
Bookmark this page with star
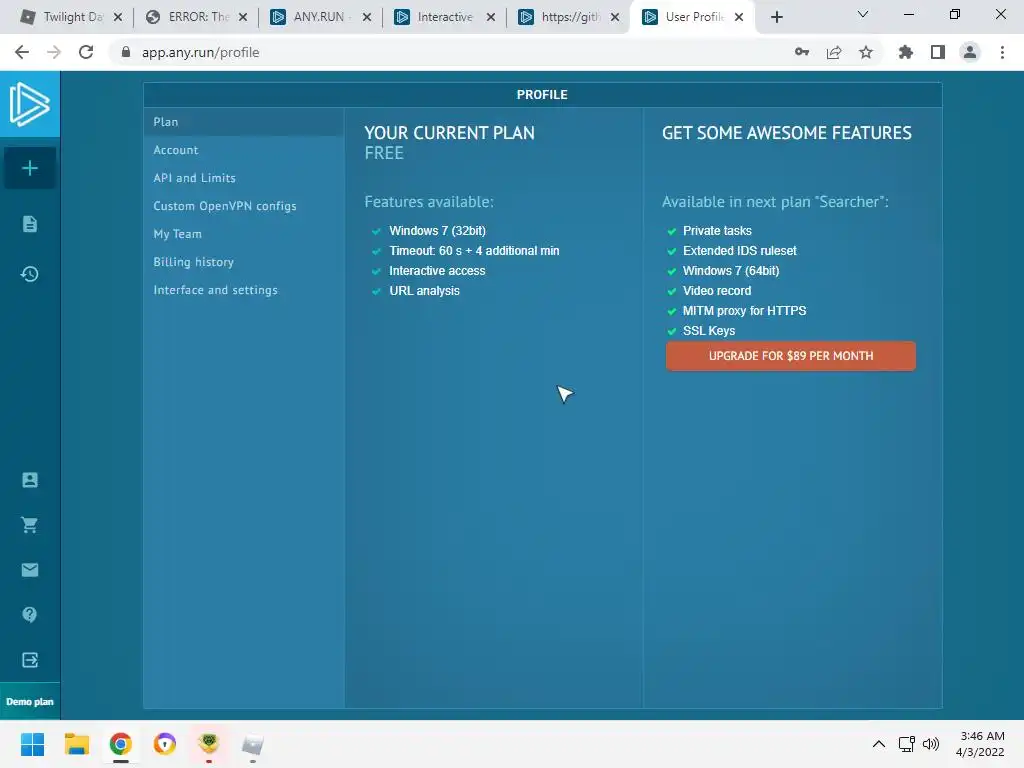(x=866, y=52)
